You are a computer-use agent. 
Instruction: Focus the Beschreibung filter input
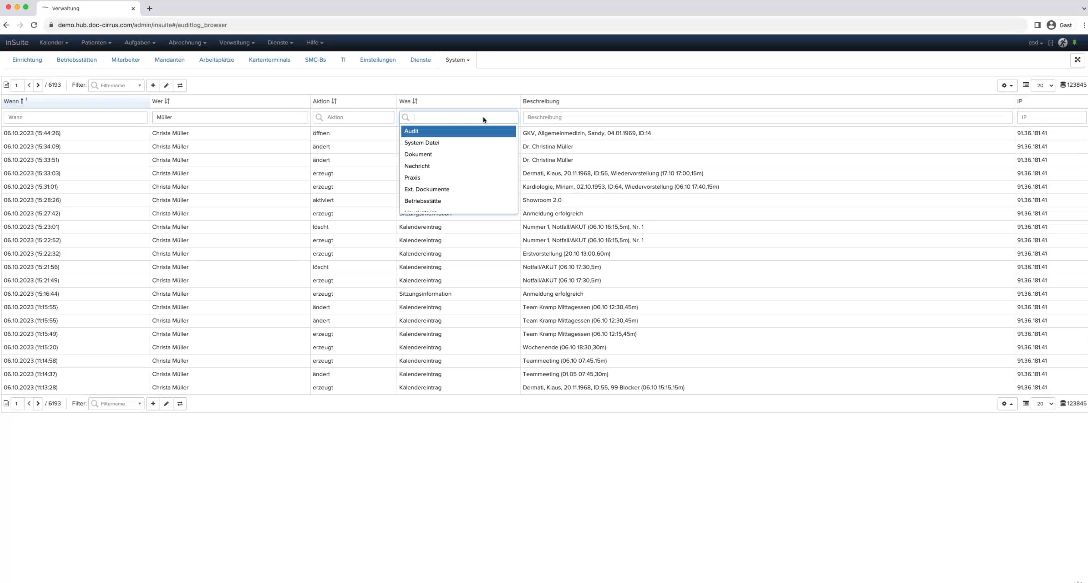tap(767, 117)
